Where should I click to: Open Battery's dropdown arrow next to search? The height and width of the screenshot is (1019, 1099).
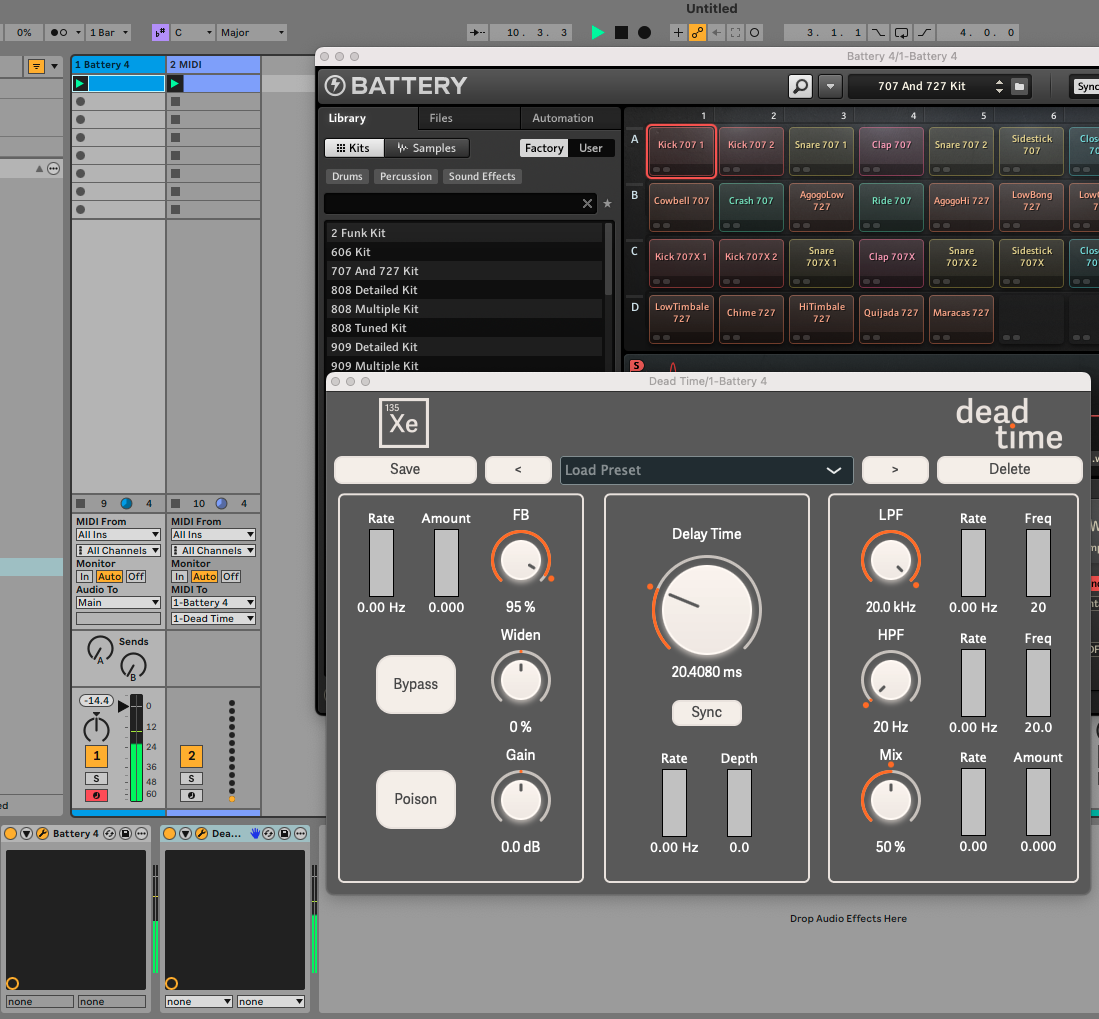click(x=831, y=86)
